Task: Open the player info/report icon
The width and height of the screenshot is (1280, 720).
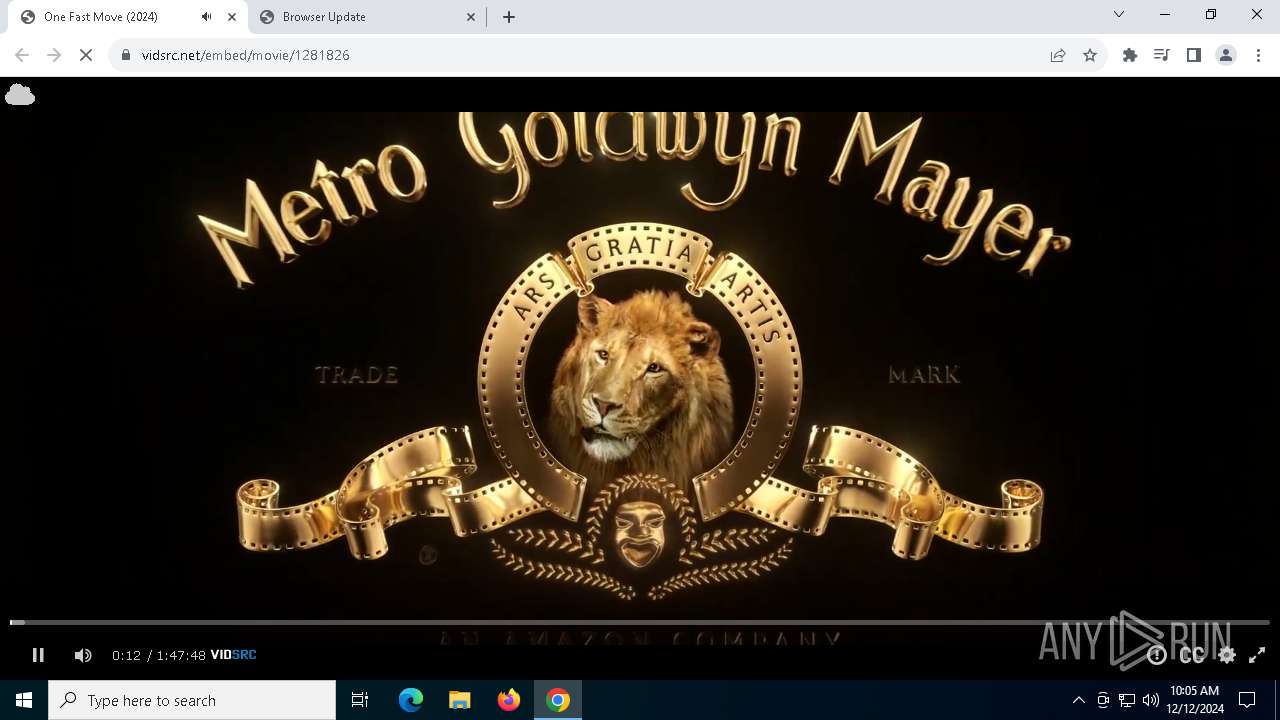Action: (x=1157, y=655)
